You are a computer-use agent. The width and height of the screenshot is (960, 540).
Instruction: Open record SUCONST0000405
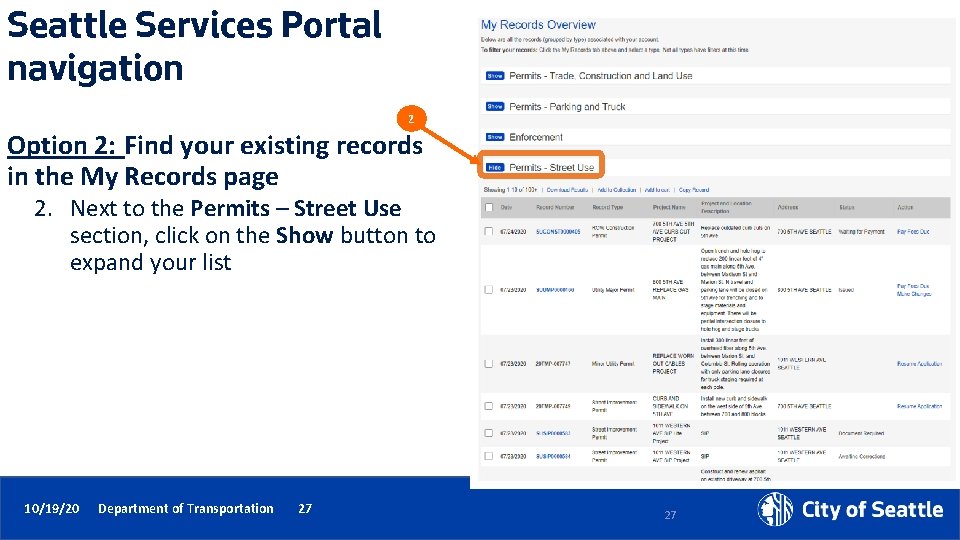[x=558, y=232]
